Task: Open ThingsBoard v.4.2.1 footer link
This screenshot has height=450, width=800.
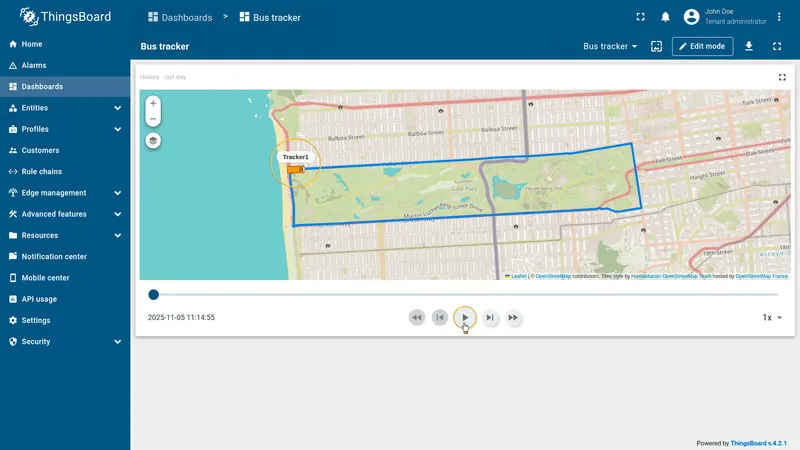Action: [x=759, y=443]
